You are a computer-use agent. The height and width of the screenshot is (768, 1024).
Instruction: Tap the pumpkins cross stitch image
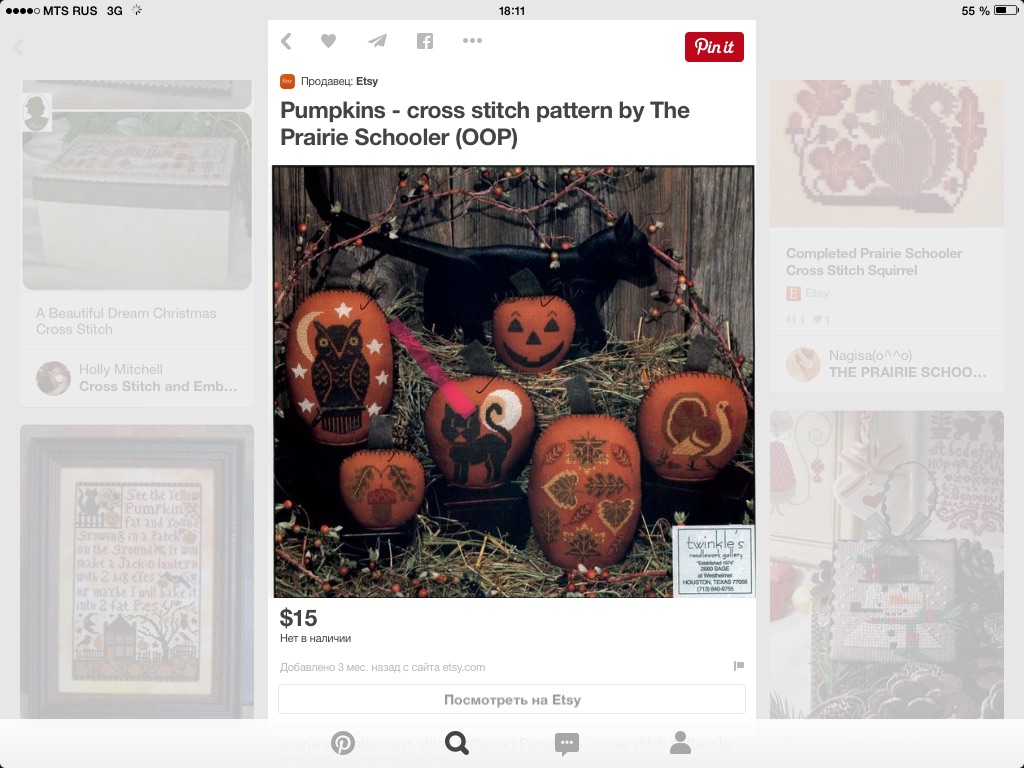(x=513, y=381)
